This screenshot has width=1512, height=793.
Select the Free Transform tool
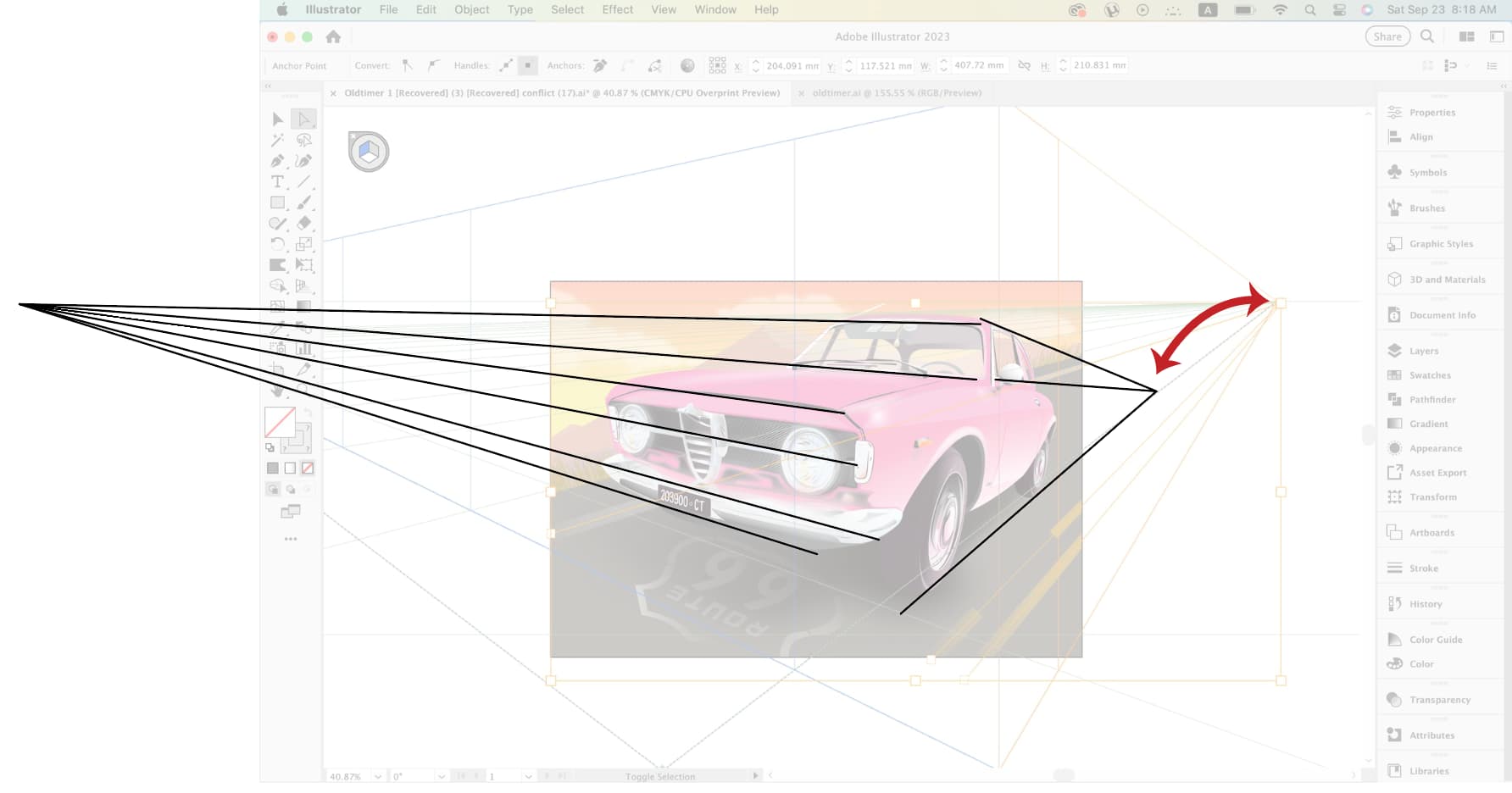pos(303,265)
